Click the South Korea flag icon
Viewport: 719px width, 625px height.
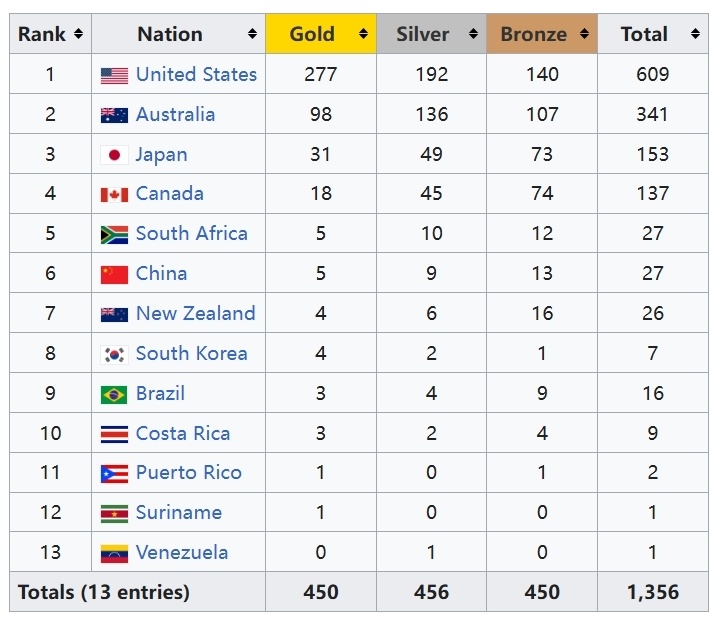pyautogui.click(x=114, y=355)
